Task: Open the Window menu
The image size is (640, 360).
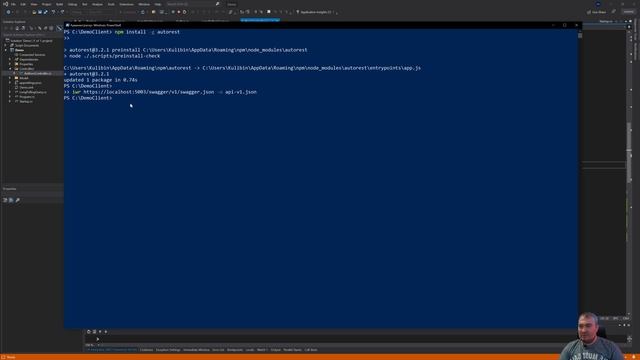Action: (x=144, y=4)
